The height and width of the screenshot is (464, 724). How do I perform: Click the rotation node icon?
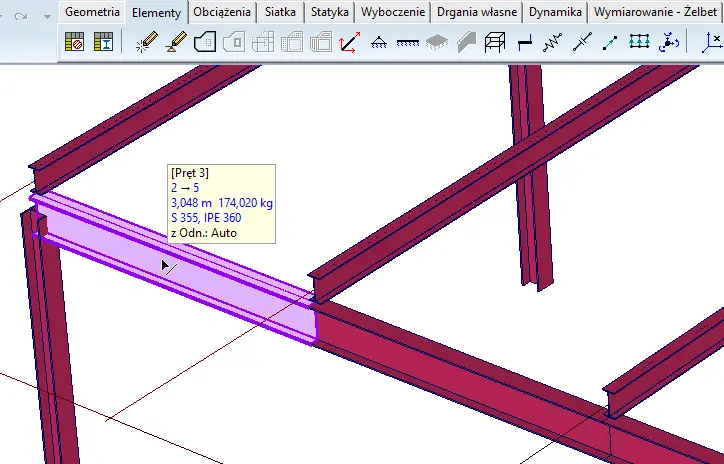point(669,42)
